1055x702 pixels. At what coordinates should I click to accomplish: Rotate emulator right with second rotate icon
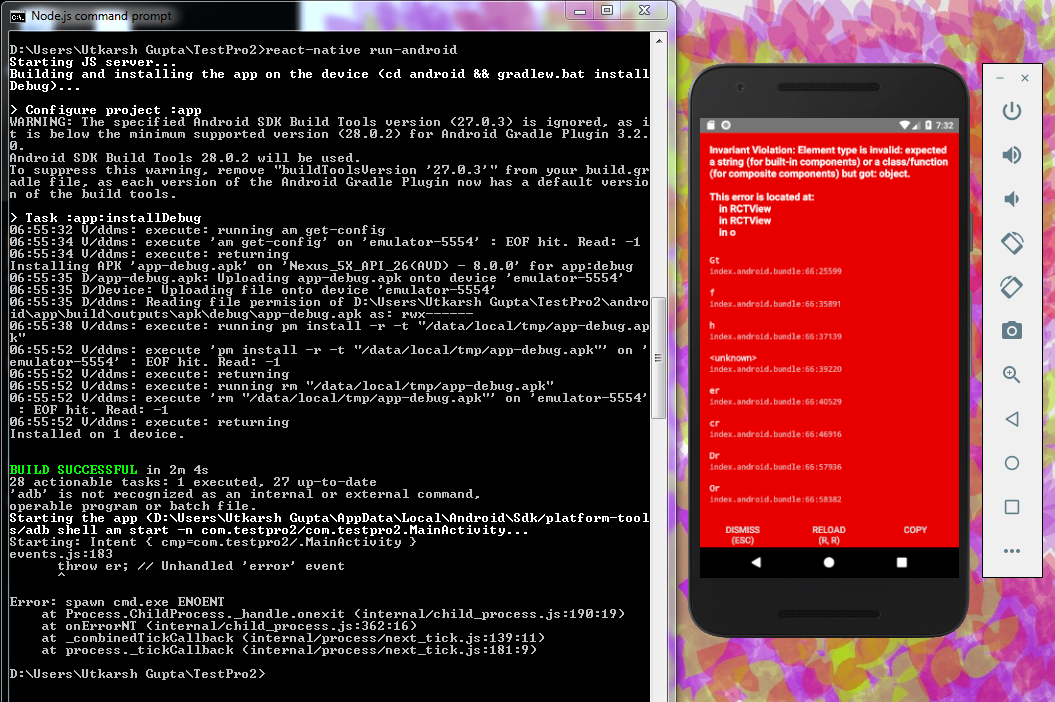pyautogui.click(x=1011, y=287)
